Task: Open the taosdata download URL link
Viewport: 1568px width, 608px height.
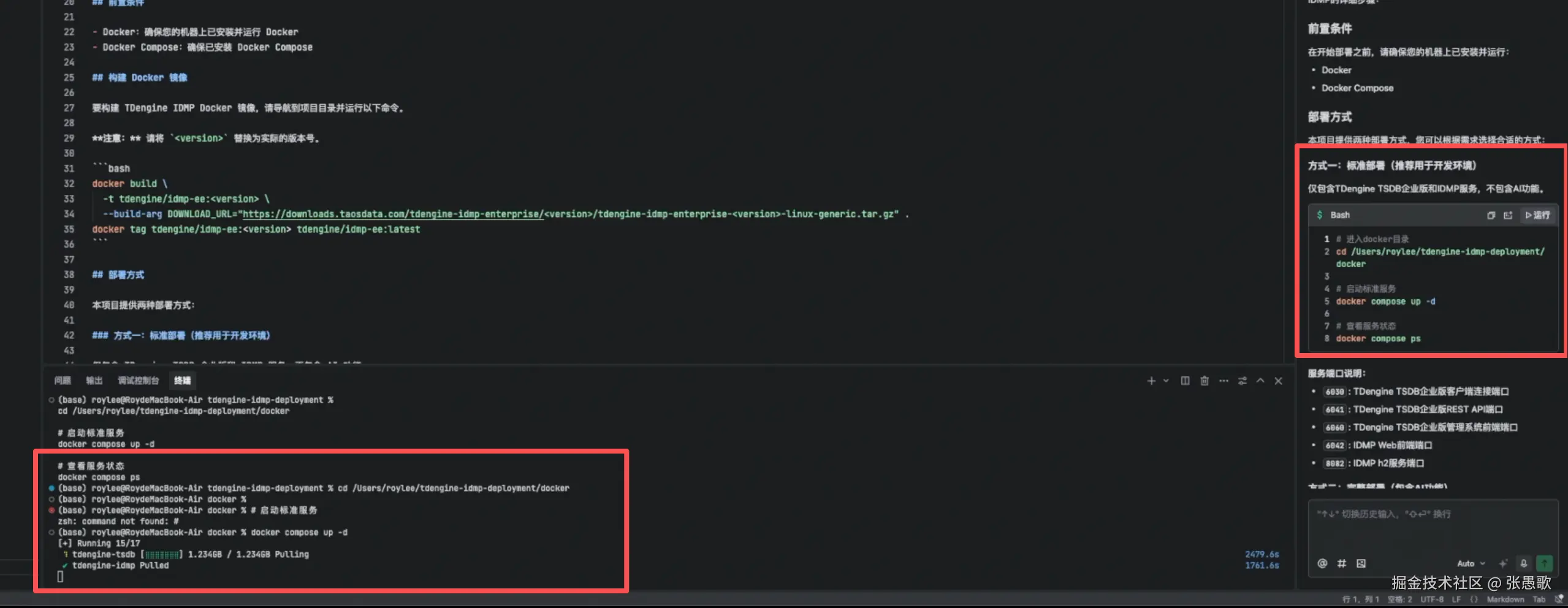Action: coord(393,214)
